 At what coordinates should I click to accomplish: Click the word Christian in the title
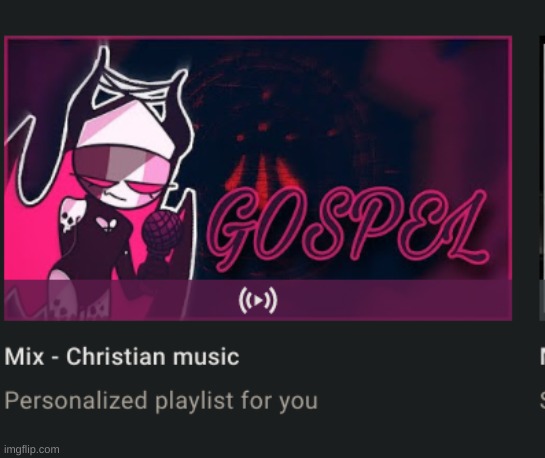coord(116,357)
